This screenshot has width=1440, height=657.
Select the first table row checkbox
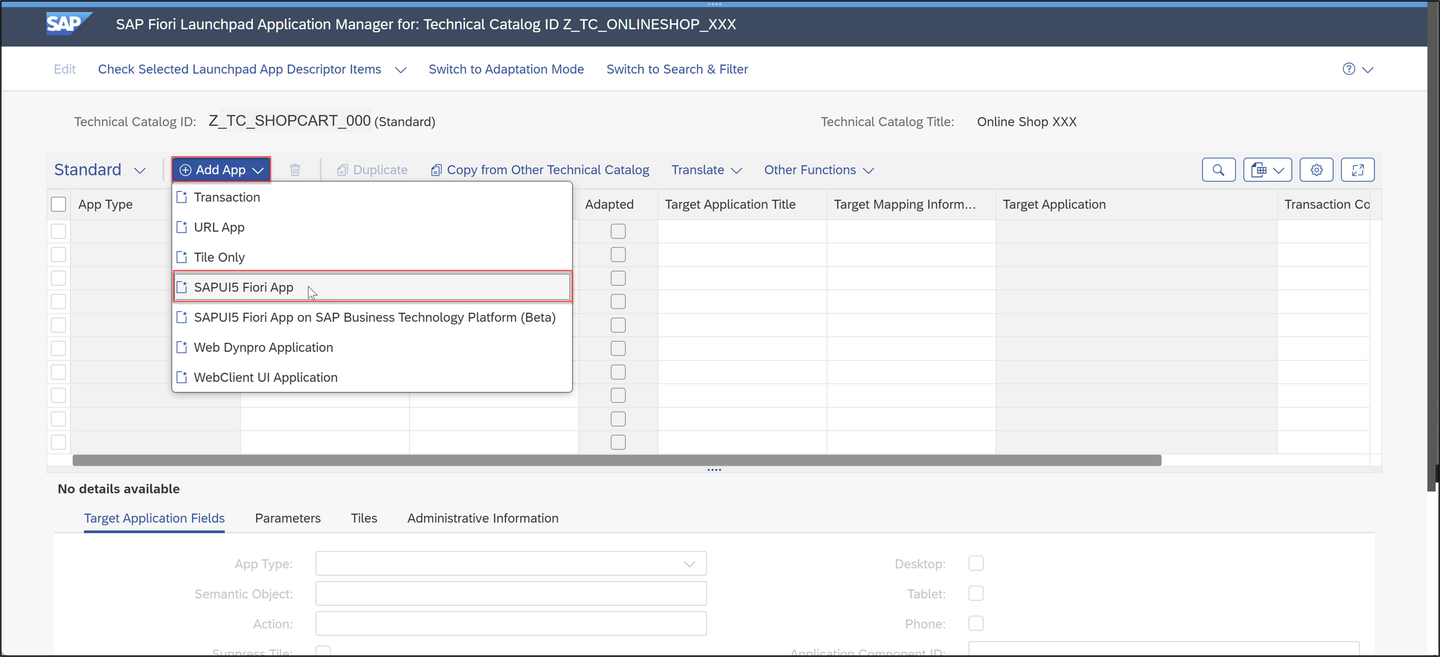[x=58, y=231]
